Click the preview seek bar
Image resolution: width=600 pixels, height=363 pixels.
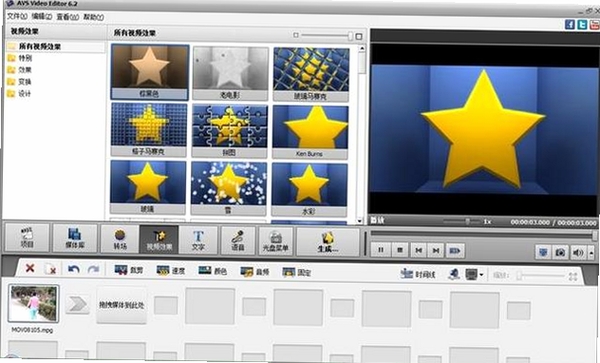tap(483, 234)
